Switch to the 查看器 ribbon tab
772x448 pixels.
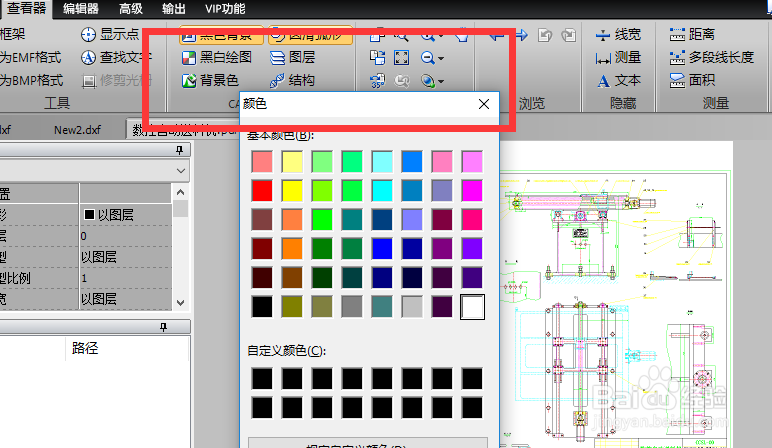click(26, 8)
